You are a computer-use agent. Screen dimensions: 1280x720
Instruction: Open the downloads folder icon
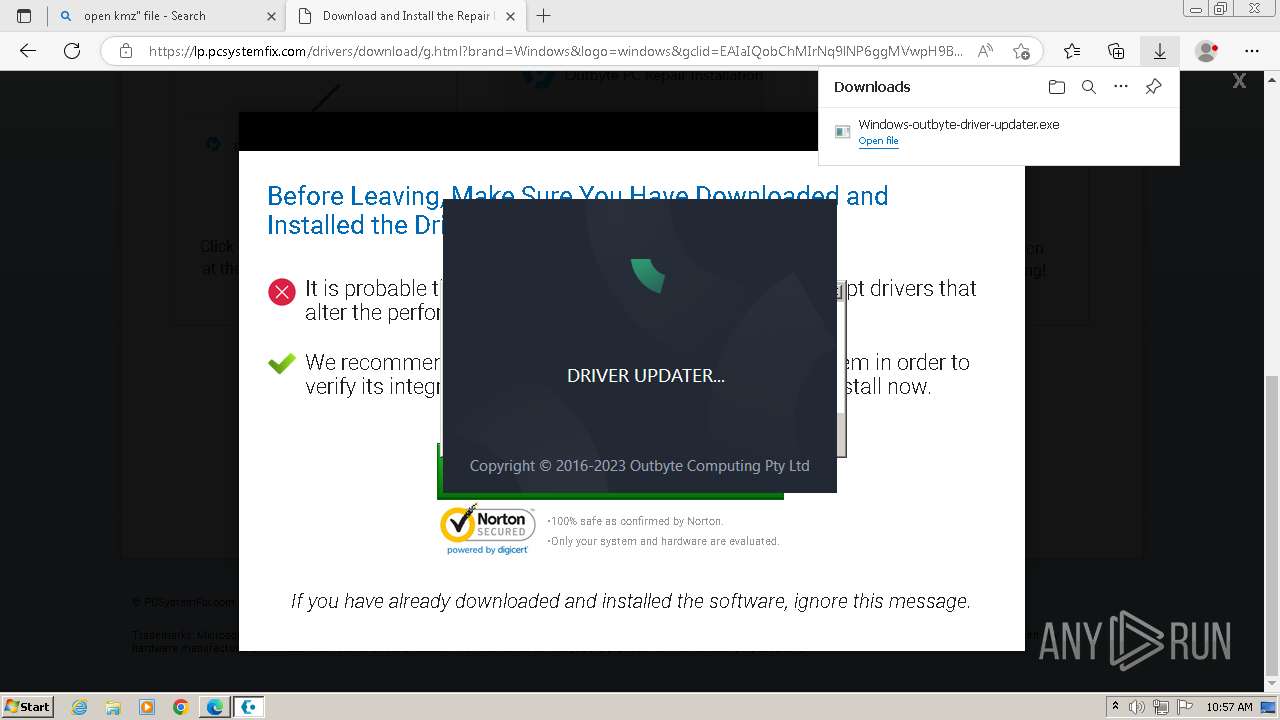click(1057, 87)
